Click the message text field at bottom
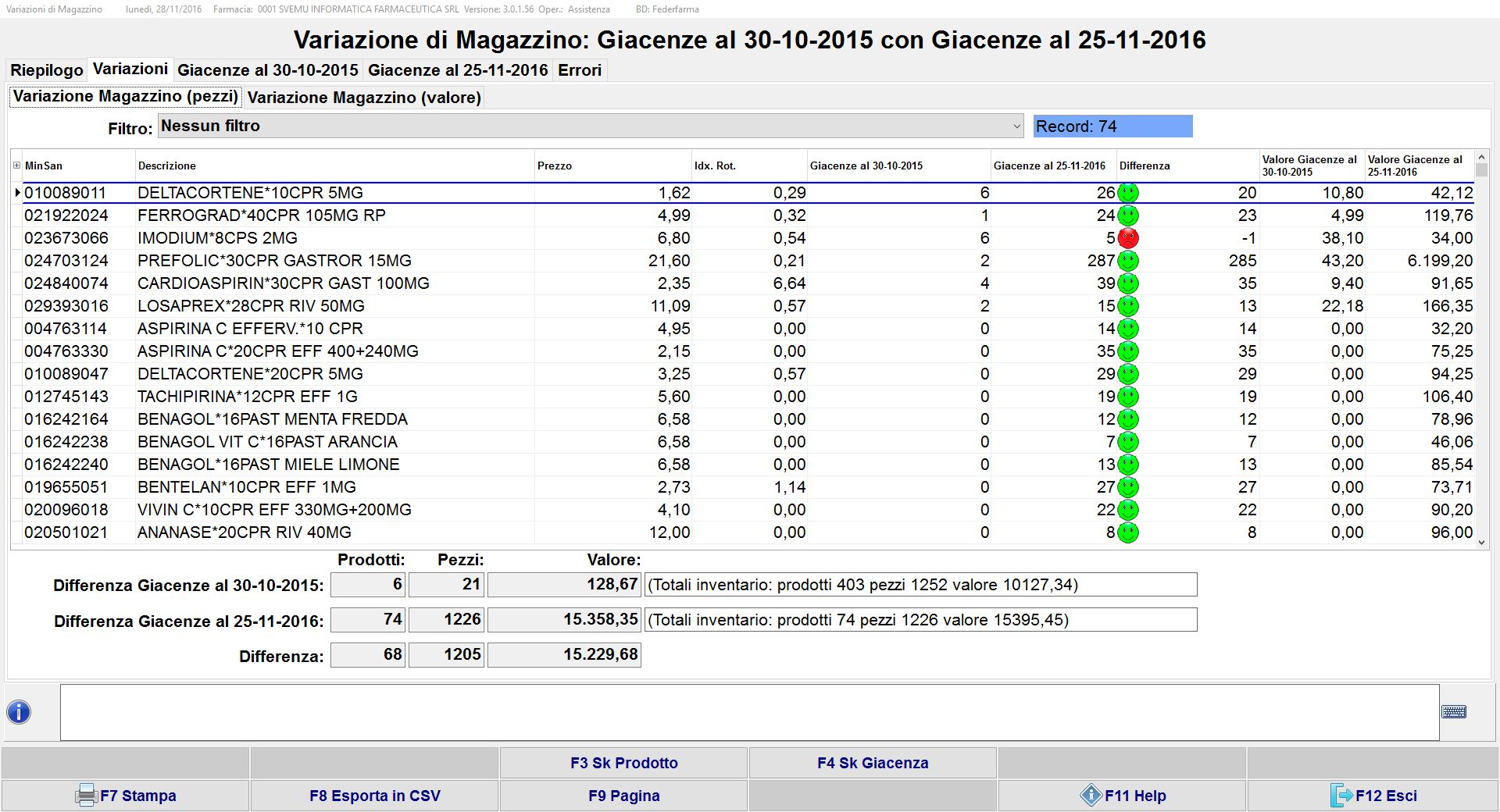The image size is (1500, 812). (x=748, y=712)
